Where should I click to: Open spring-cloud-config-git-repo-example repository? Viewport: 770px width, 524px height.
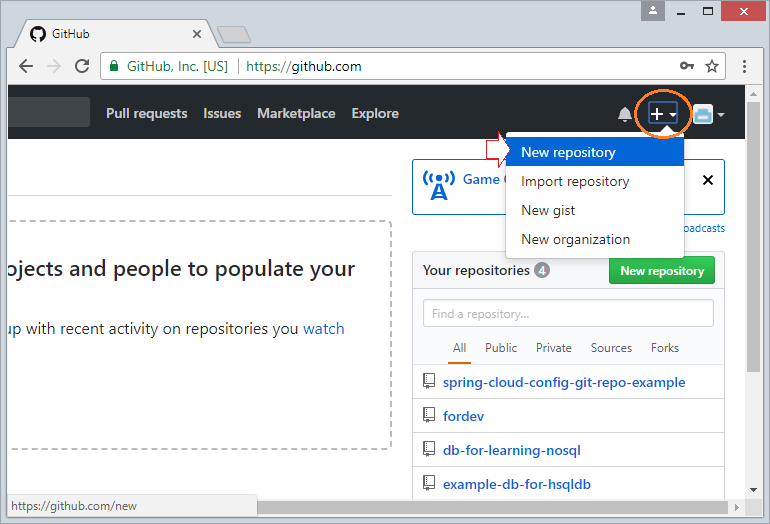pyautogui.click(x=564, y=383)
